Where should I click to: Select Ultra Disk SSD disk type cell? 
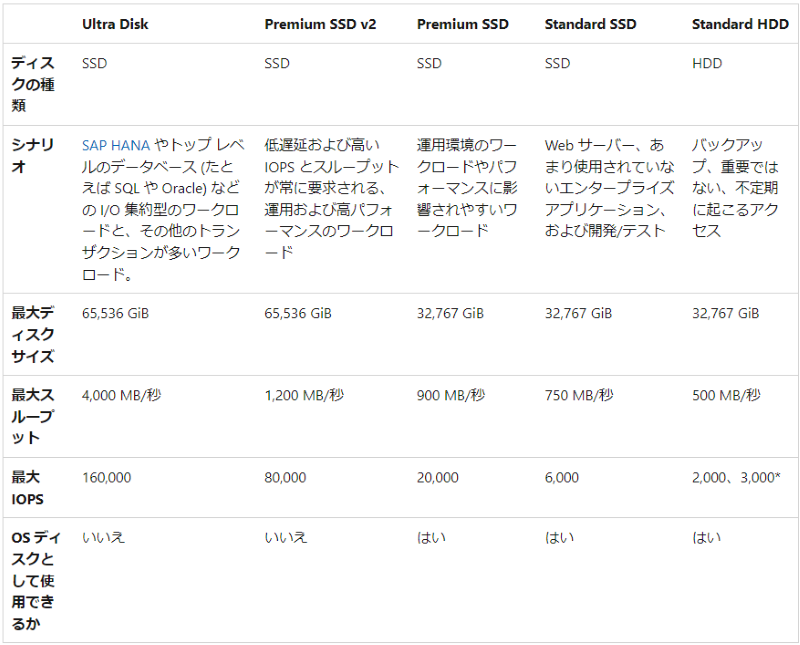click(94, 63)
